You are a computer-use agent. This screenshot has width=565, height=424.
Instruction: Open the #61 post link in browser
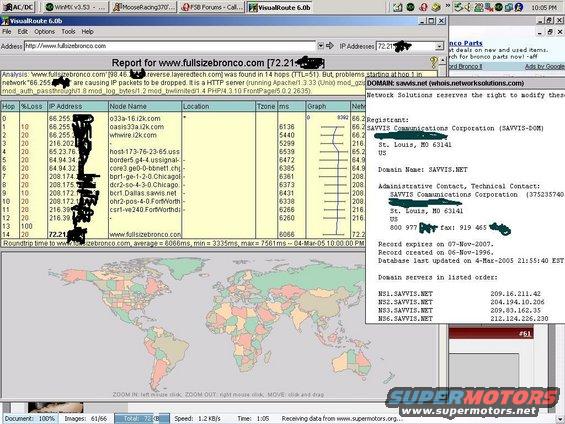point(525,334)
